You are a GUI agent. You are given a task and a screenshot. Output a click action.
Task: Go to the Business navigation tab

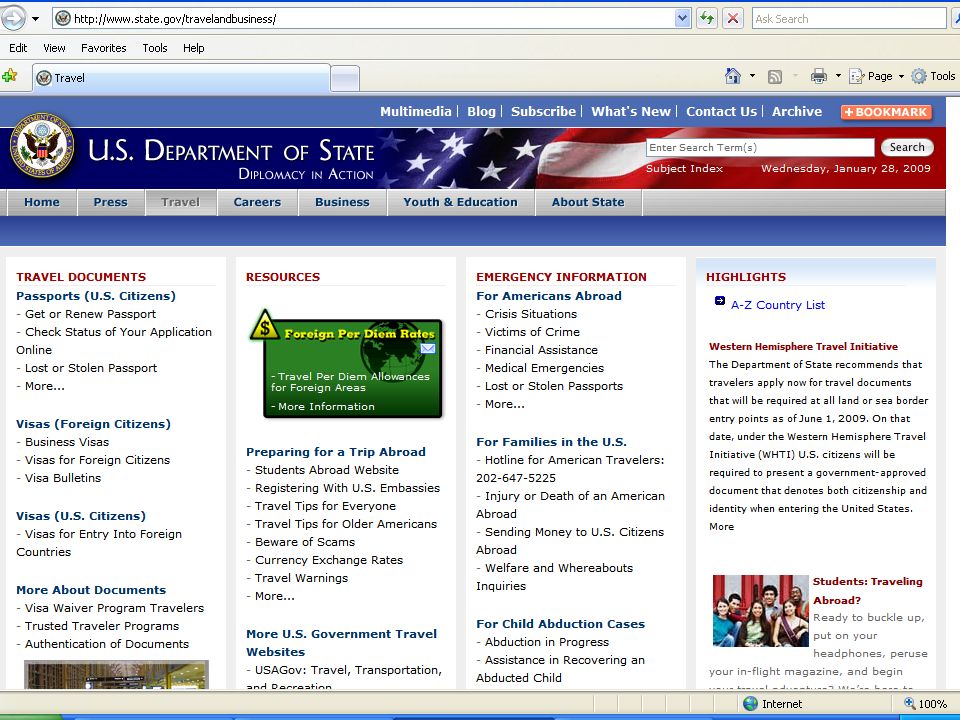[342, 202]
